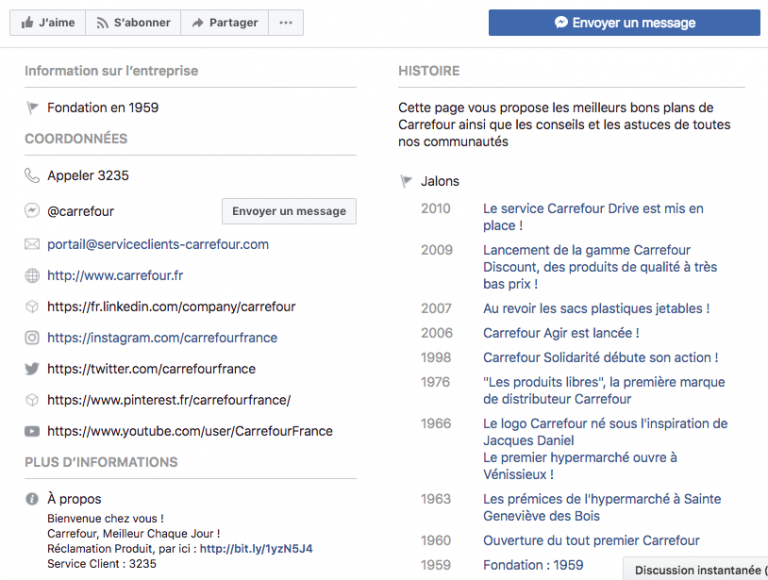Open the youtube.com/user/CarrefourFrance URL
This screenshot has width=768, height=580.
coord(190,431)
